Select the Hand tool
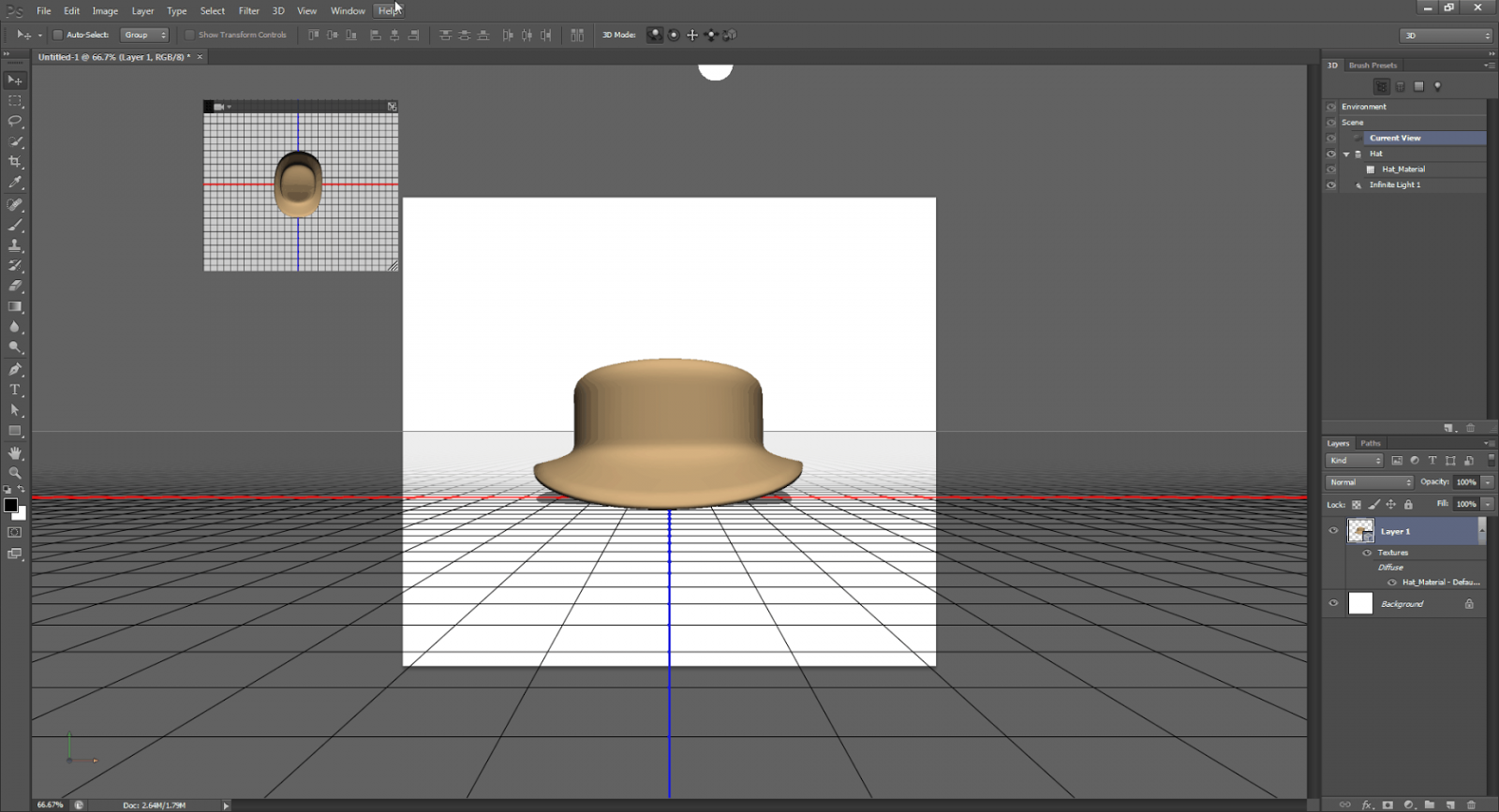Viewport: 1499px width, 812px height. pyautogui.click(x=15, y=453)
